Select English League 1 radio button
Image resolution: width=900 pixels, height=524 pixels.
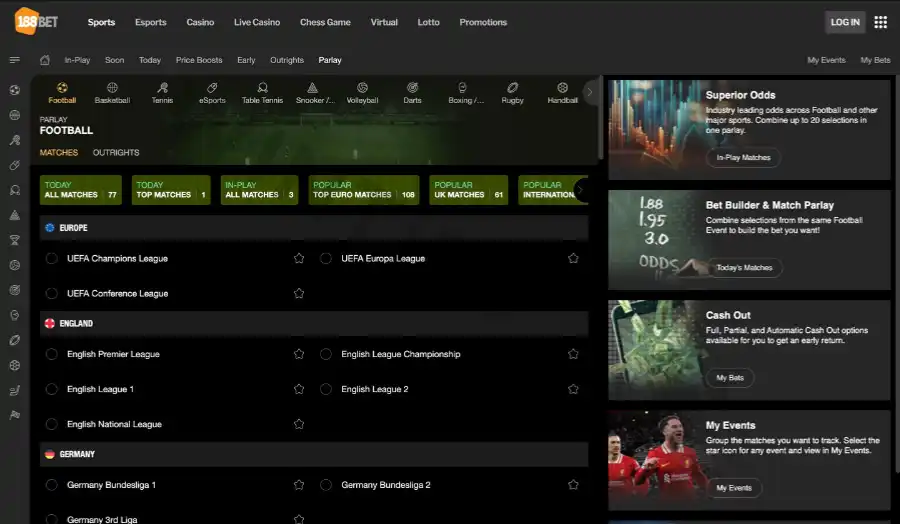pyautogui.click(x=52, y=389)
